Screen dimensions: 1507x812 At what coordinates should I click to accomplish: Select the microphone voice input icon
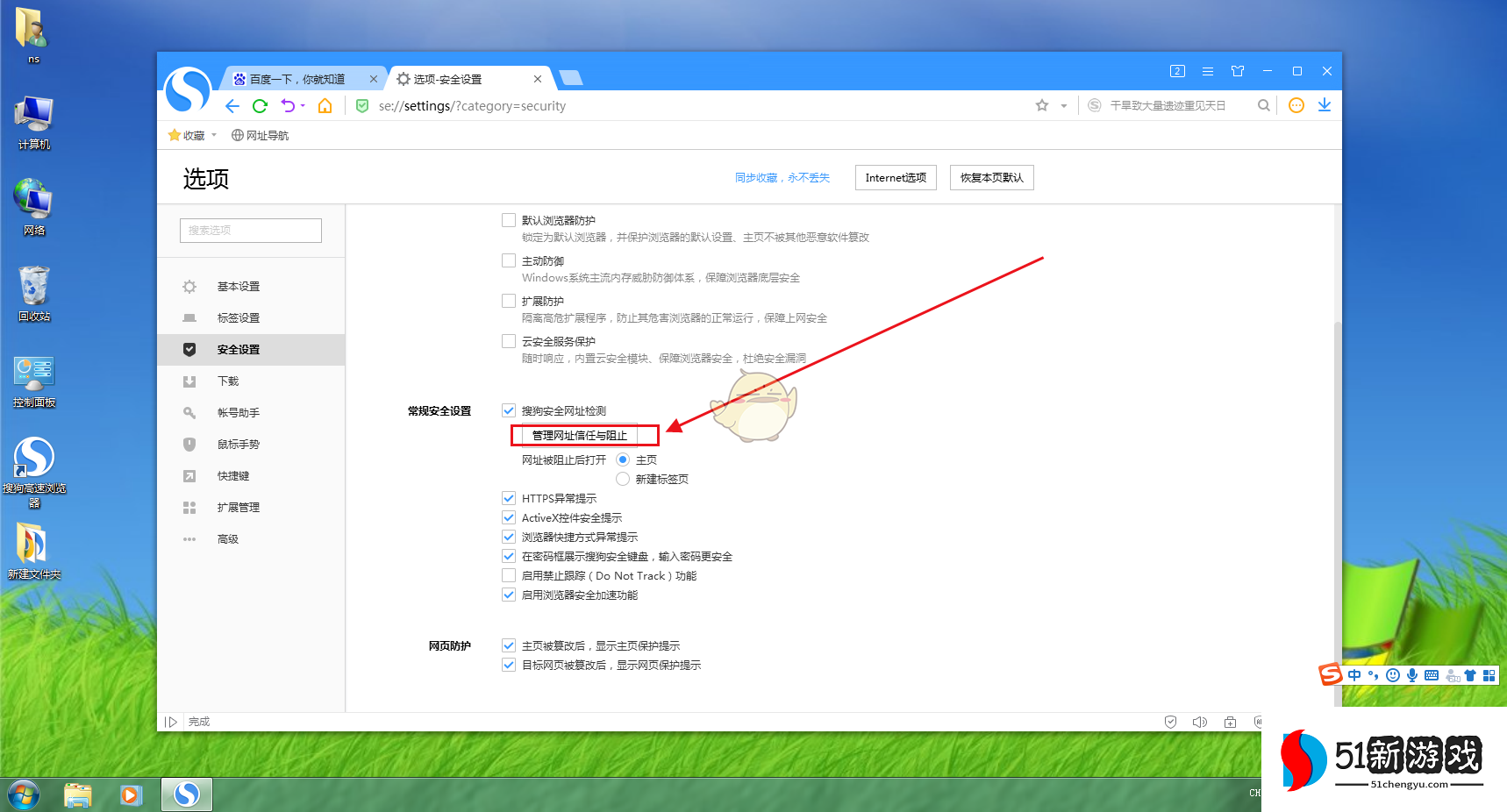[x=1412, y=674]
